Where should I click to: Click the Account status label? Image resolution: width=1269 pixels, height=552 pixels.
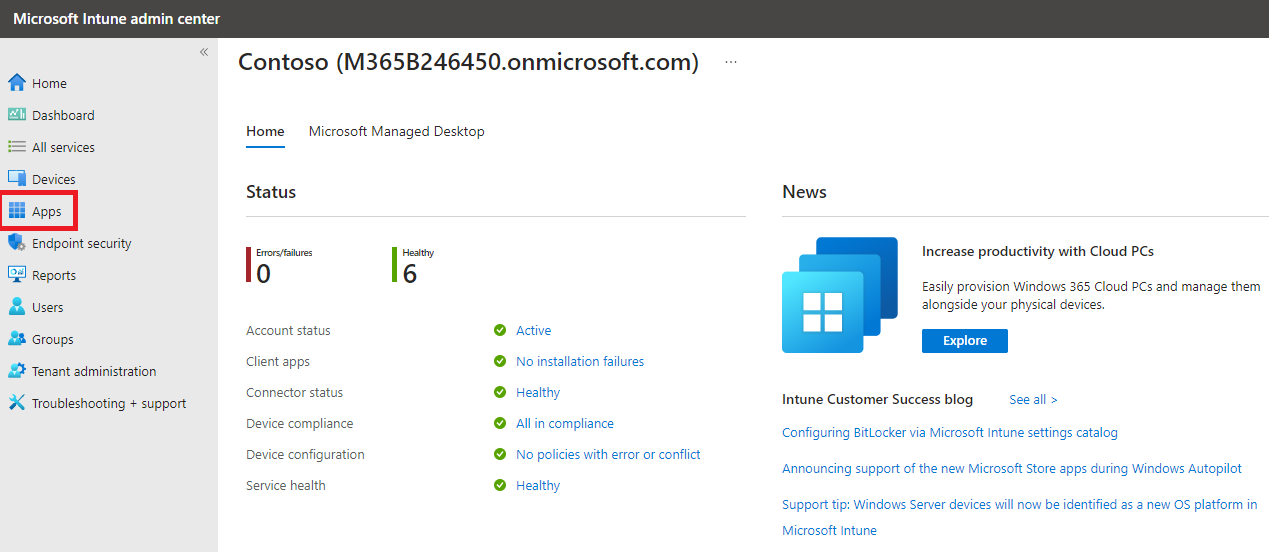point(288,330)
